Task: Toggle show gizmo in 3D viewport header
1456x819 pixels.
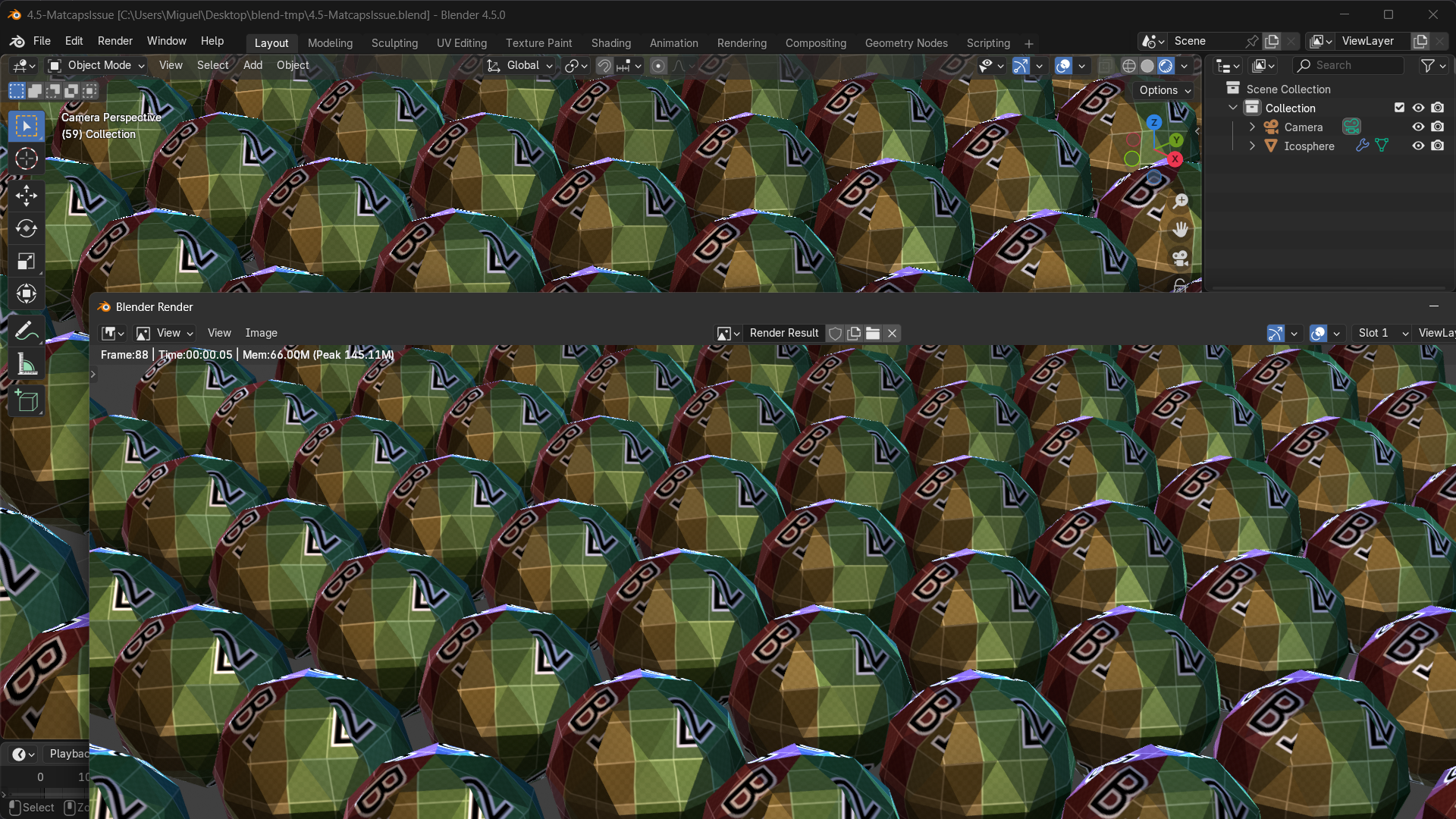Action: [x=1021, y=66]
